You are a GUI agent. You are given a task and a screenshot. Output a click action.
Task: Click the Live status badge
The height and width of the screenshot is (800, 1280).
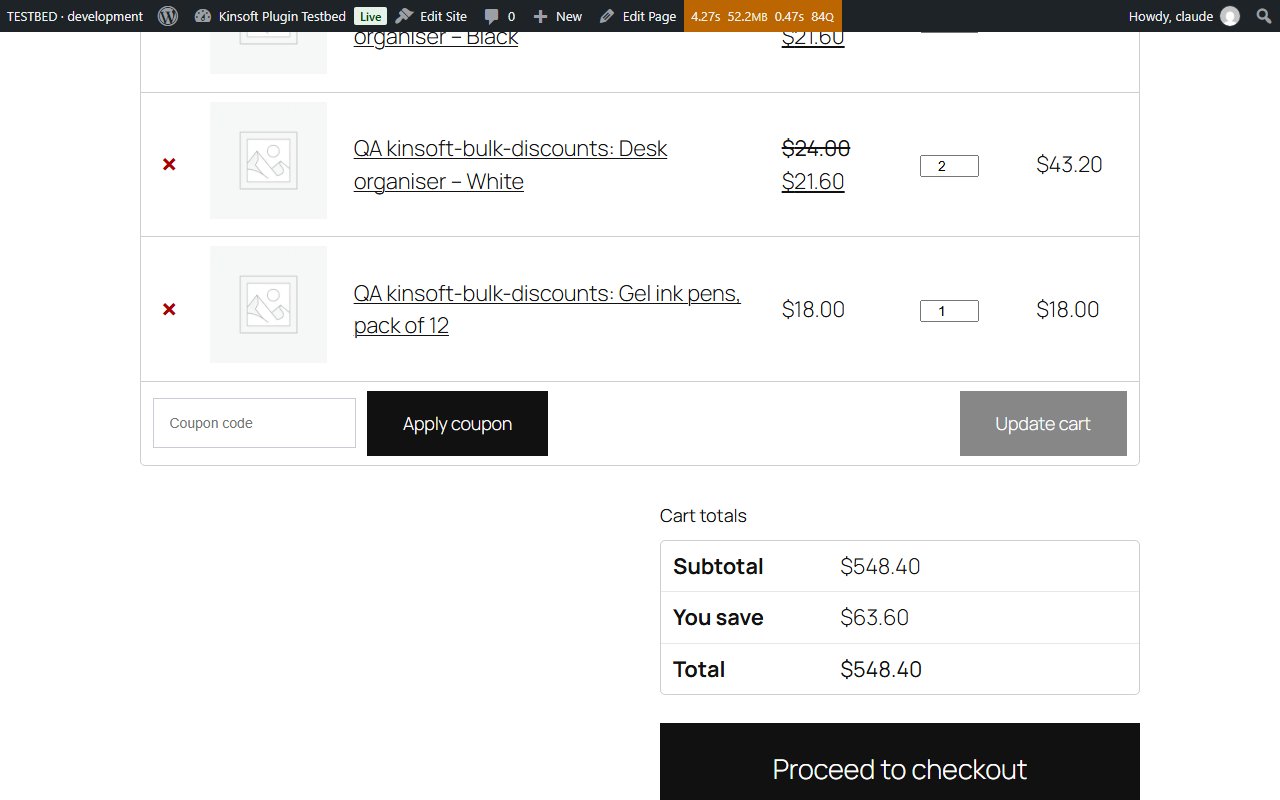[x=370, y=16]
